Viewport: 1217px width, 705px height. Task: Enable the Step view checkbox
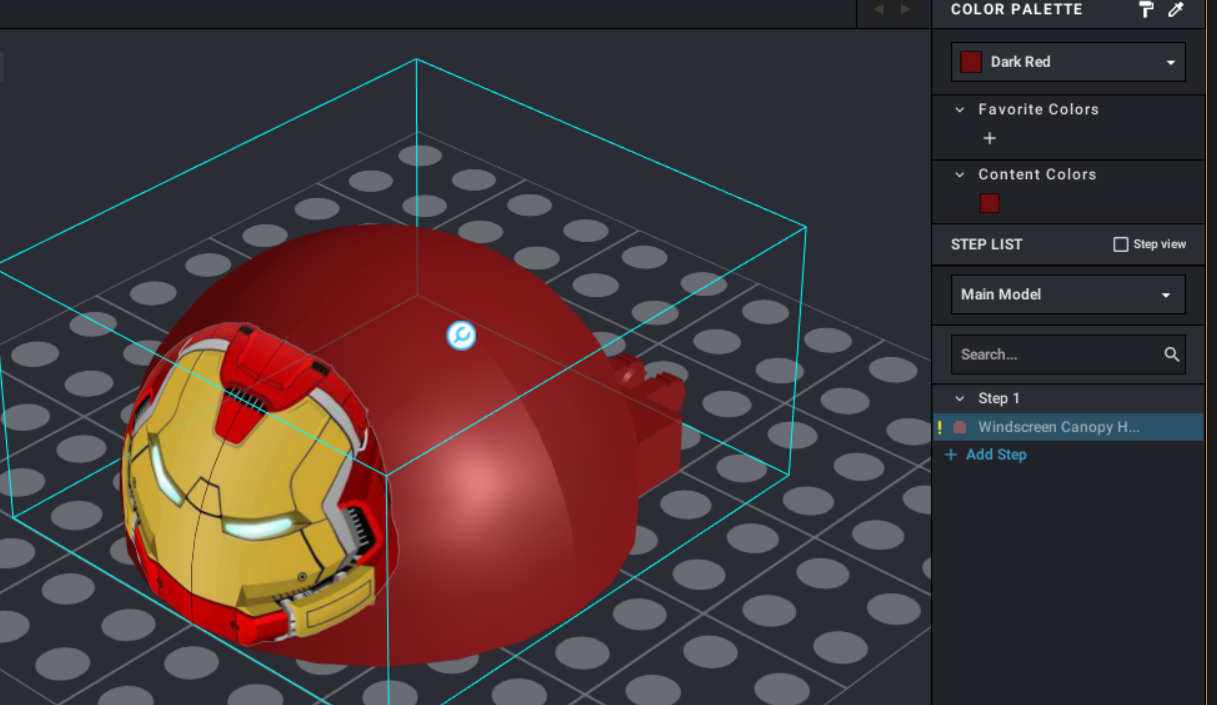(x=1121, y=244)
